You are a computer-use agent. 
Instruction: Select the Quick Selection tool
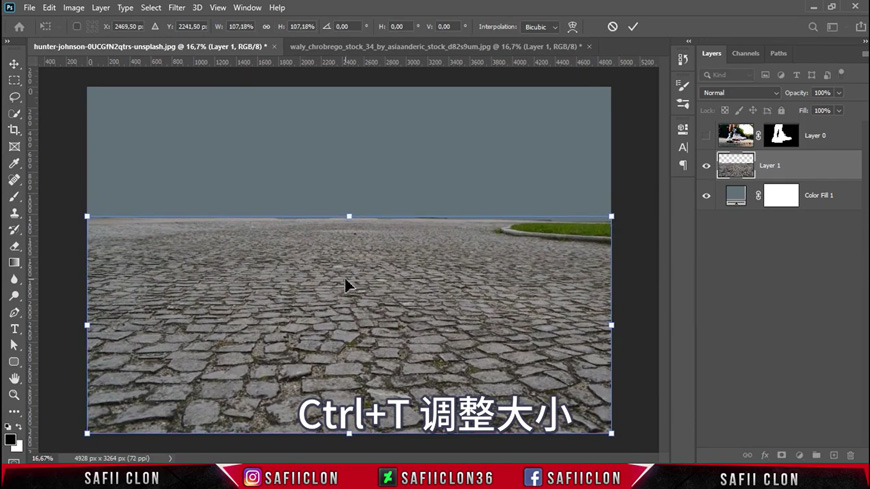pyautogui.click(x=14, y=114)
